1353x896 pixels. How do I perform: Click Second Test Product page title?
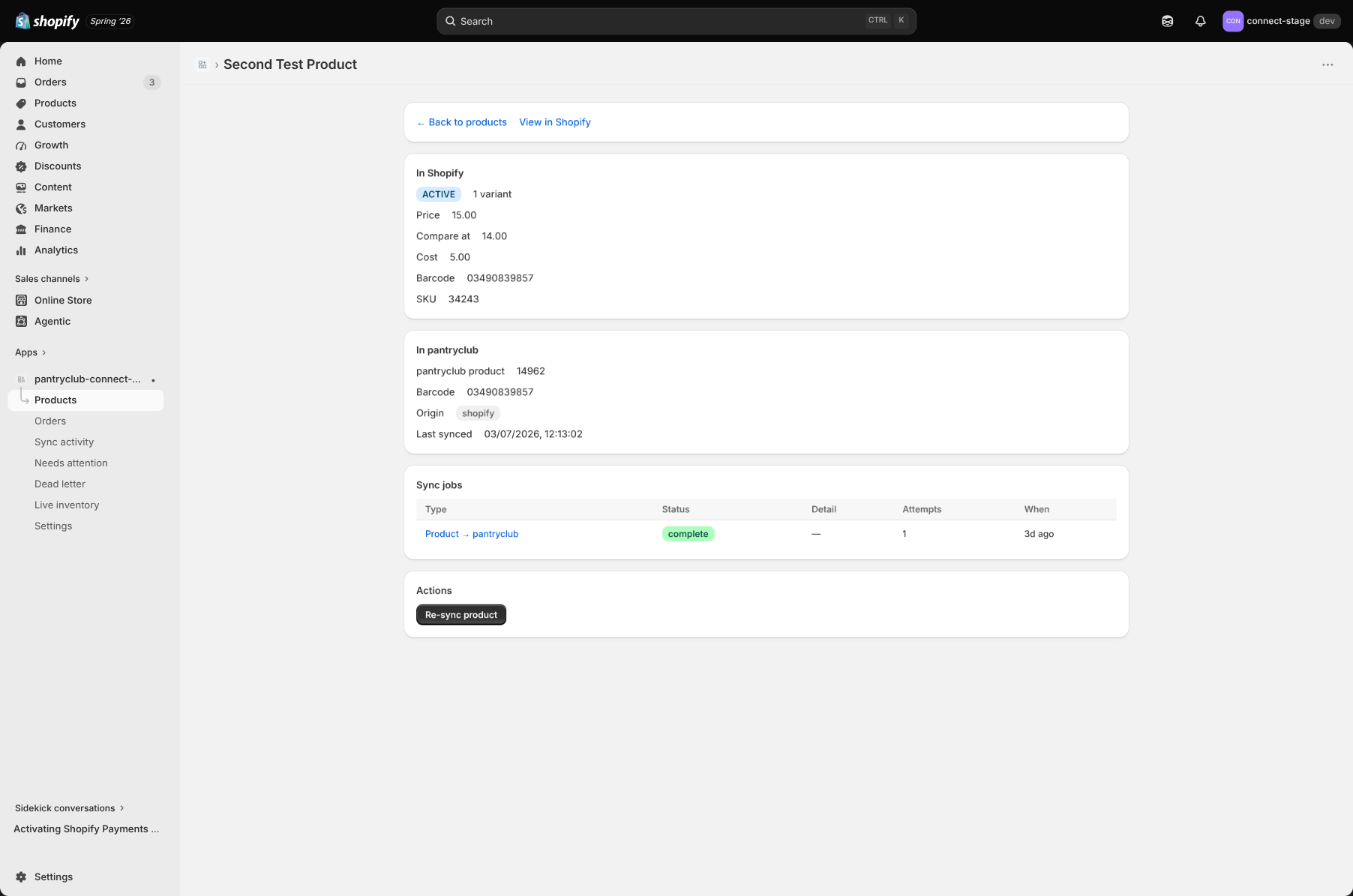tap(290, 64)
